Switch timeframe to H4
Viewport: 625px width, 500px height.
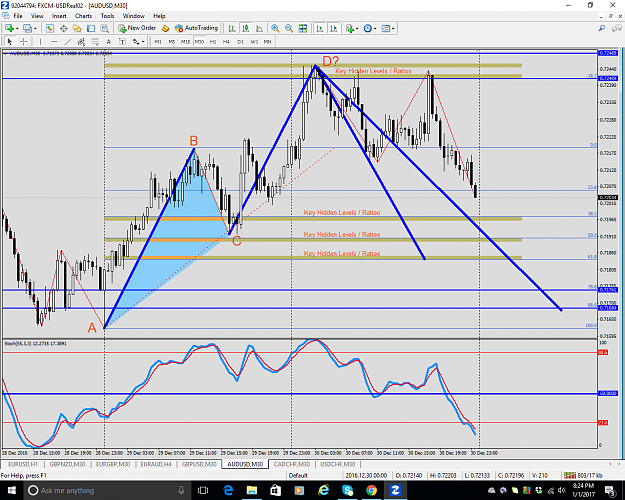226,41
